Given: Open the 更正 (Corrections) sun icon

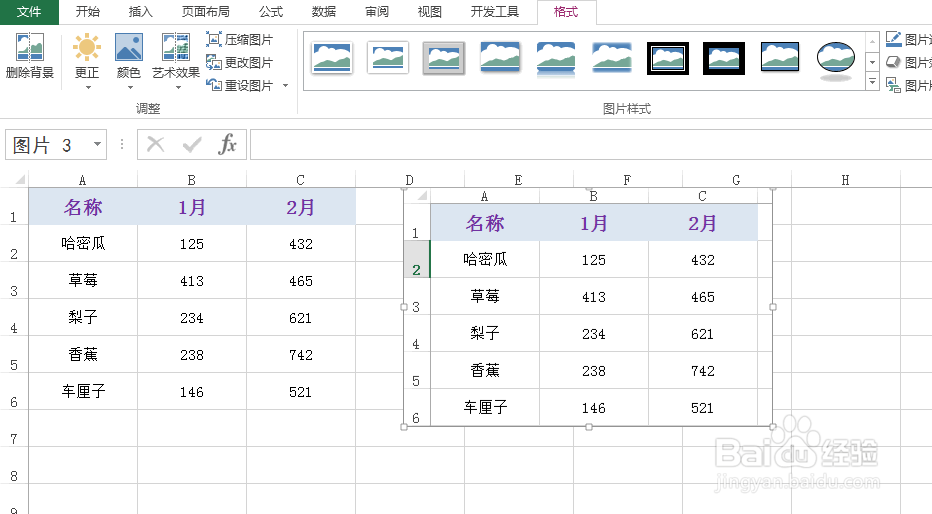Looking at the screenshot, I should [87, 48].
